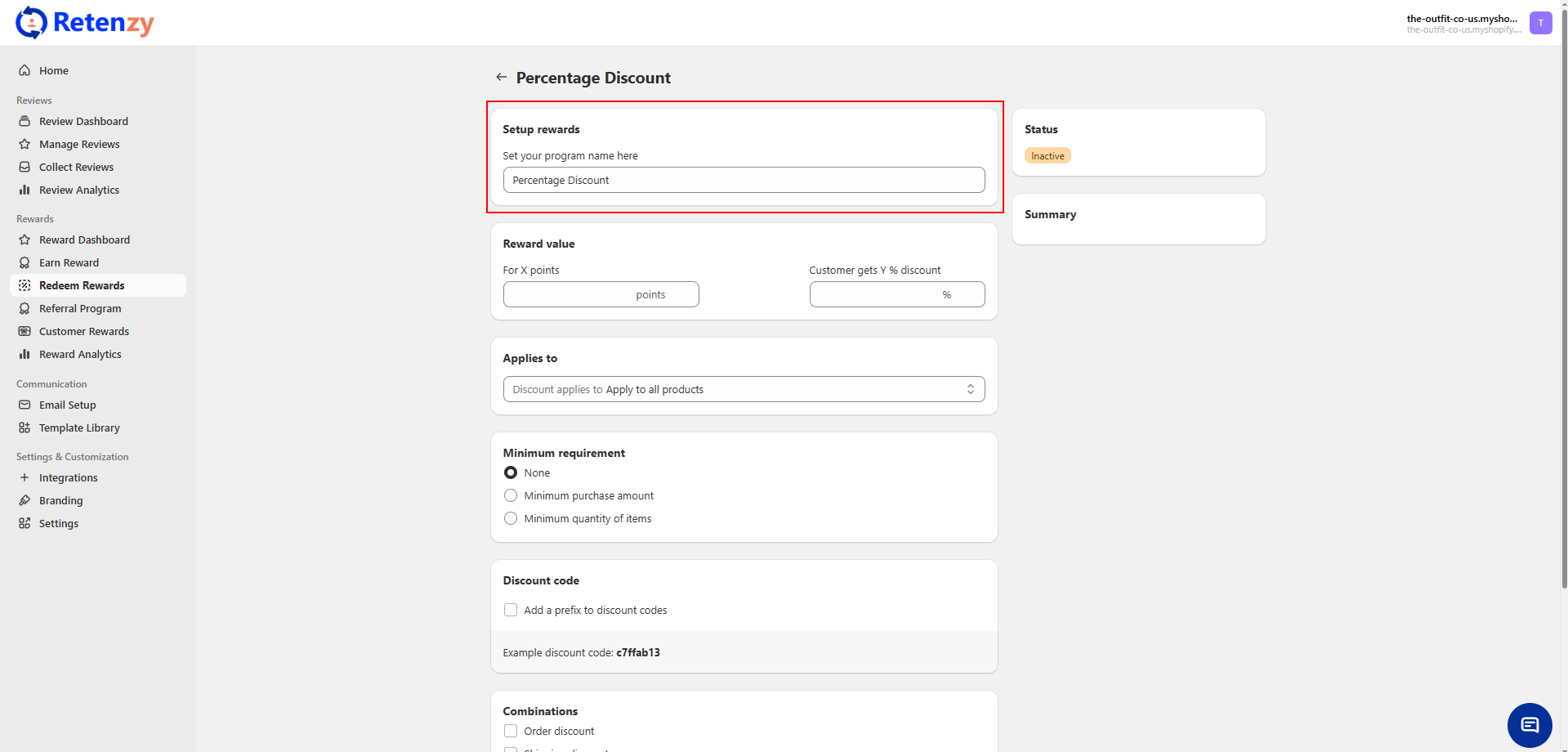Click the Retenzy logo
The image size is (1568, 752).
85,23
